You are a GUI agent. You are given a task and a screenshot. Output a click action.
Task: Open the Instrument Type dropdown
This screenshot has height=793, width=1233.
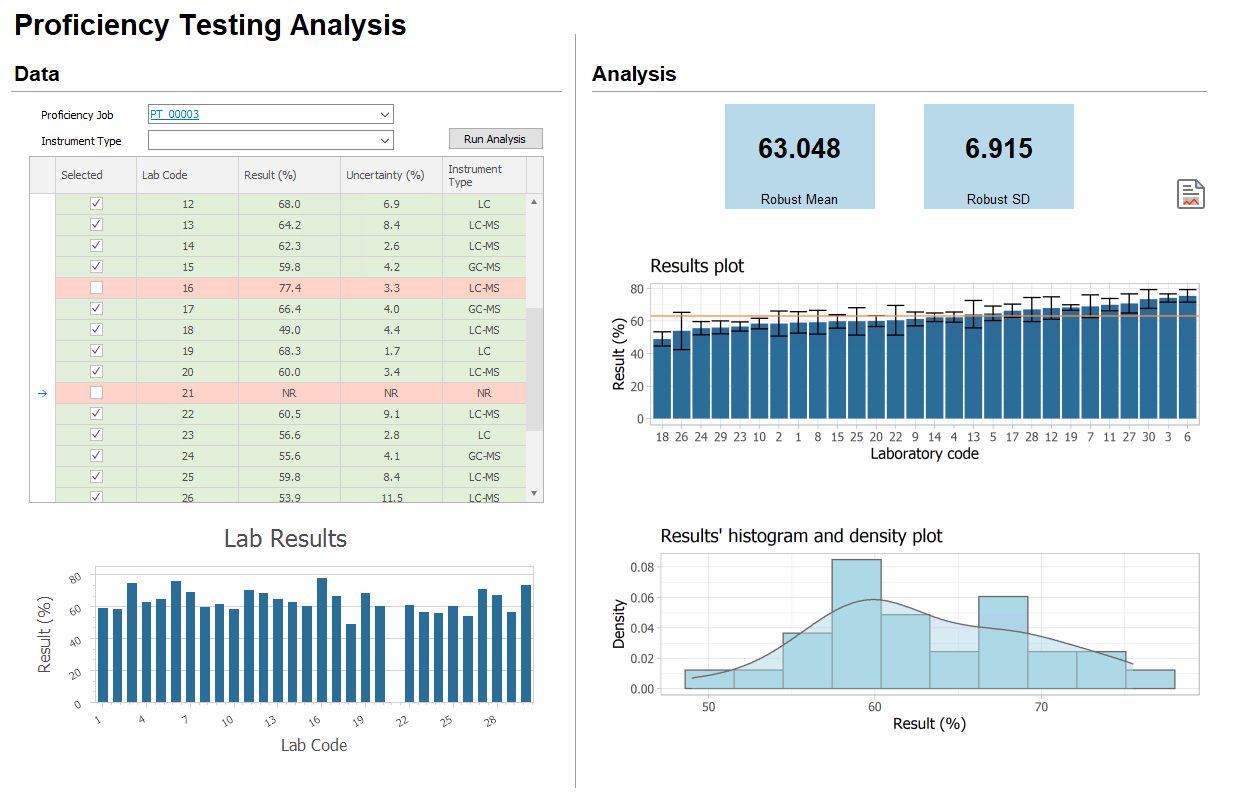385,141
